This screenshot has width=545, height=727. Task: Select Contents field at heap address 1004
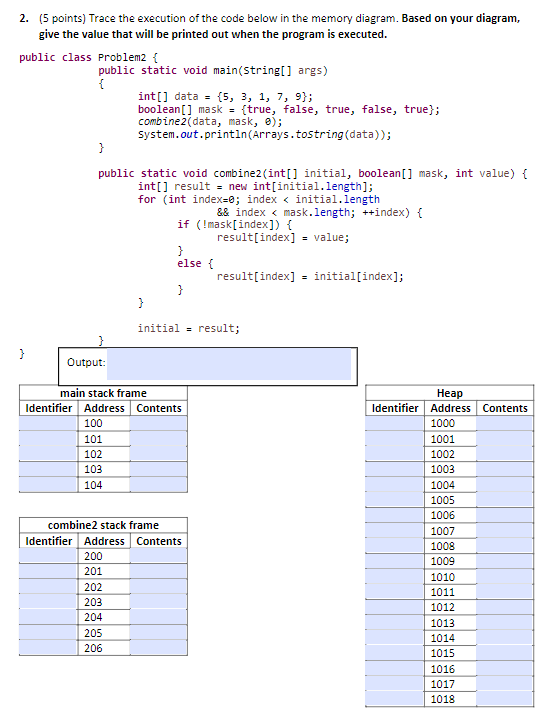click(505, 485)
